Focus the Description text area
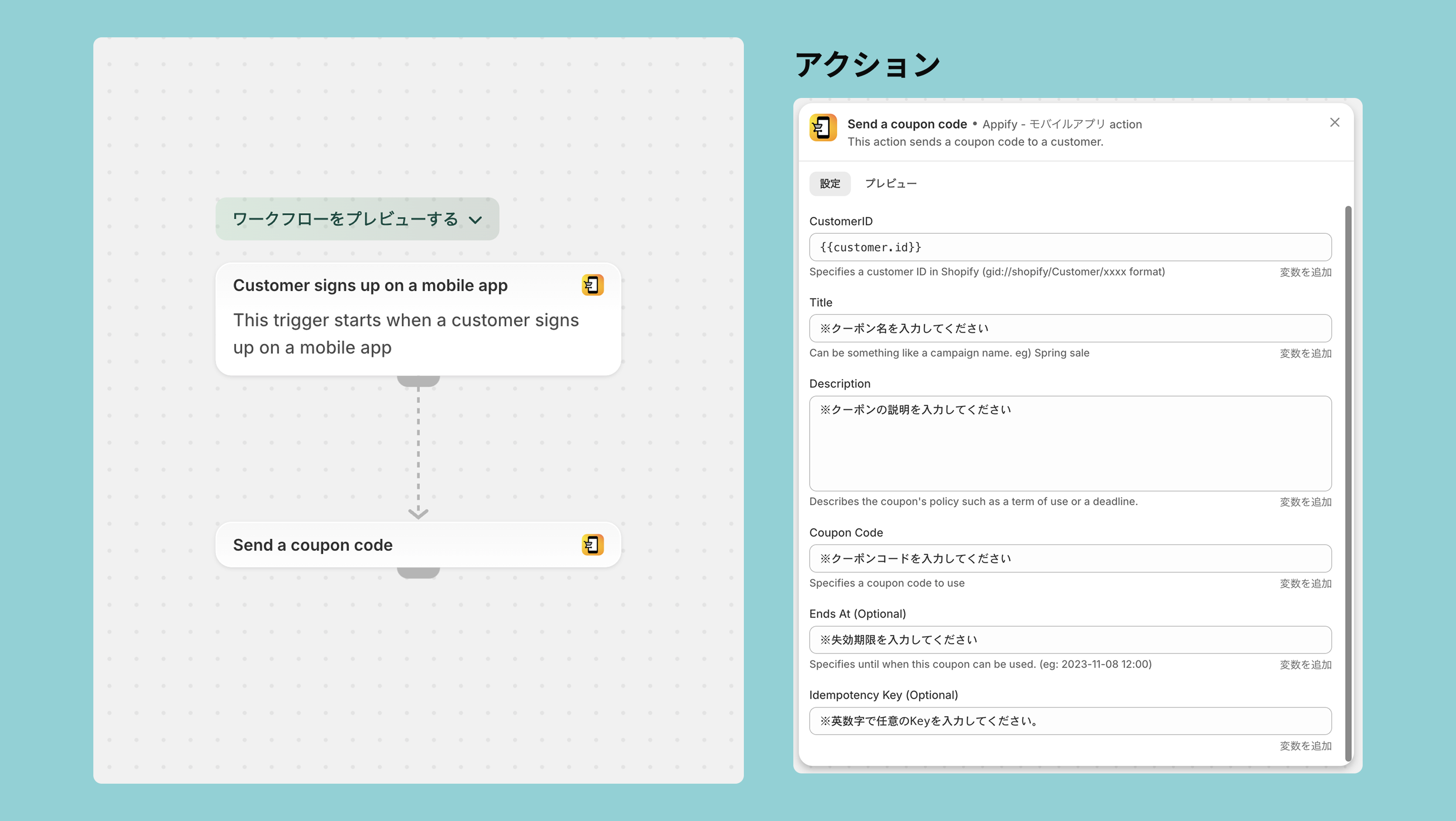Screen dimensions: 1456x821 tap(1070, 444)
